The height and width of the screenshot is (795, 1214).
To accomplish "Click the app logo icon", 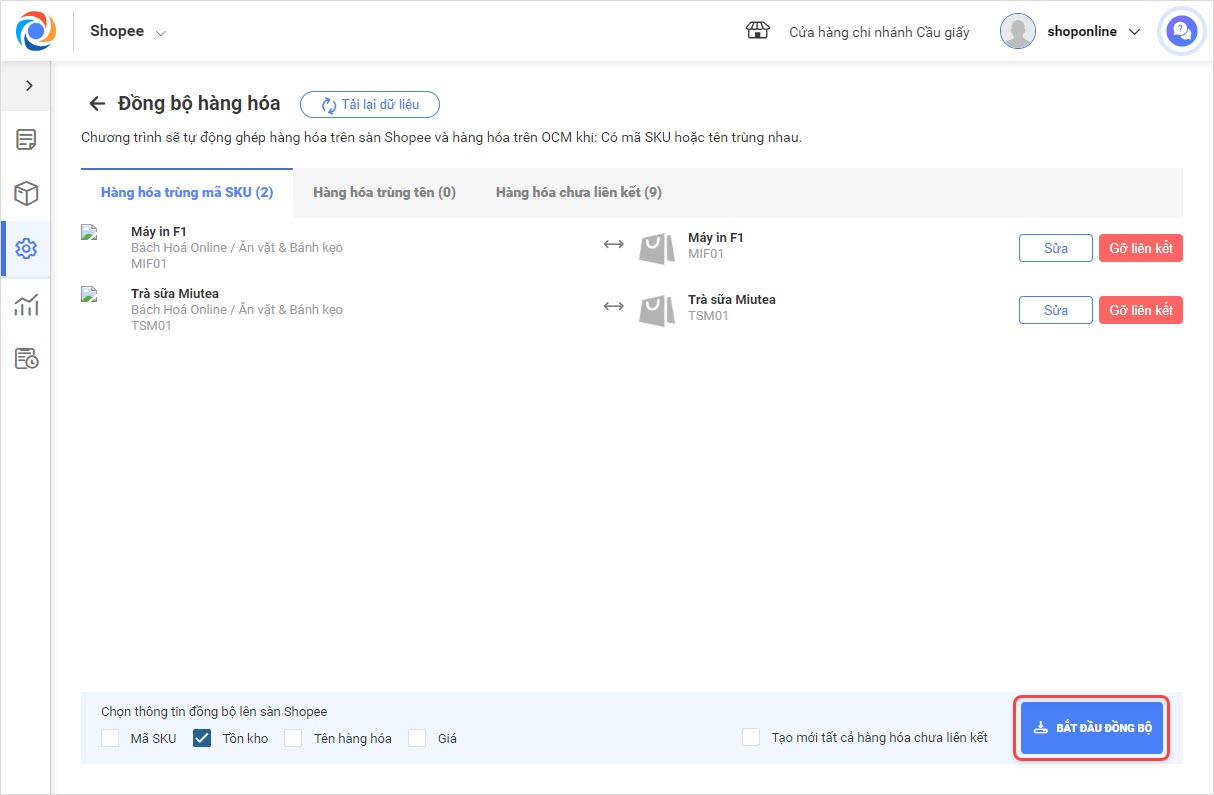I will tap(37, 31).
